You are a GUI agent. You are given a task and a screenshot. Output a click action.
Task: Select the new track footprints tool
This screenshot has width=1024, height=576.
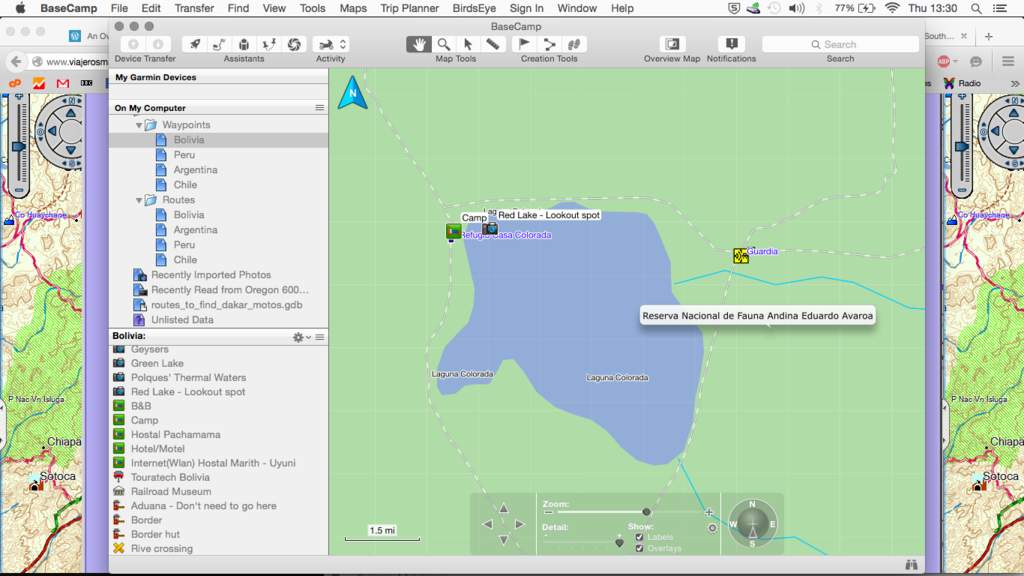point(574,44)
